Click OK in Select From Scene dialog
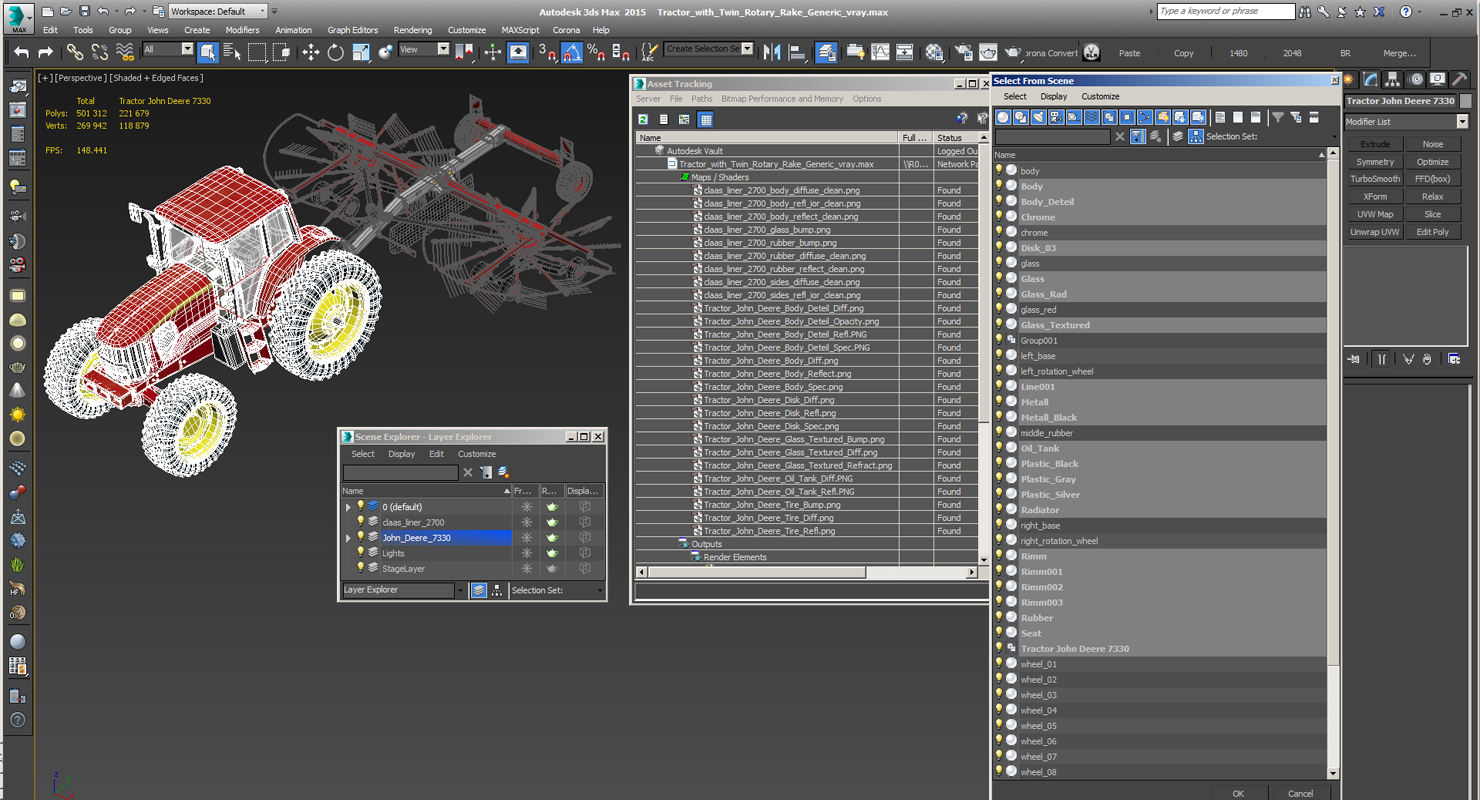Screen dimensions: 1480x800 1238,793
